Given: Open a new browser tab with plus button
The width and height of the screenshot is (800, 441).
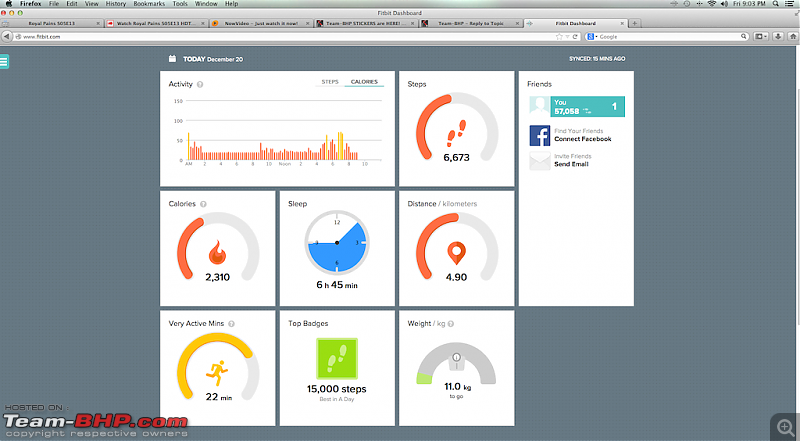Looking at the screenshot, I should 635,23.
